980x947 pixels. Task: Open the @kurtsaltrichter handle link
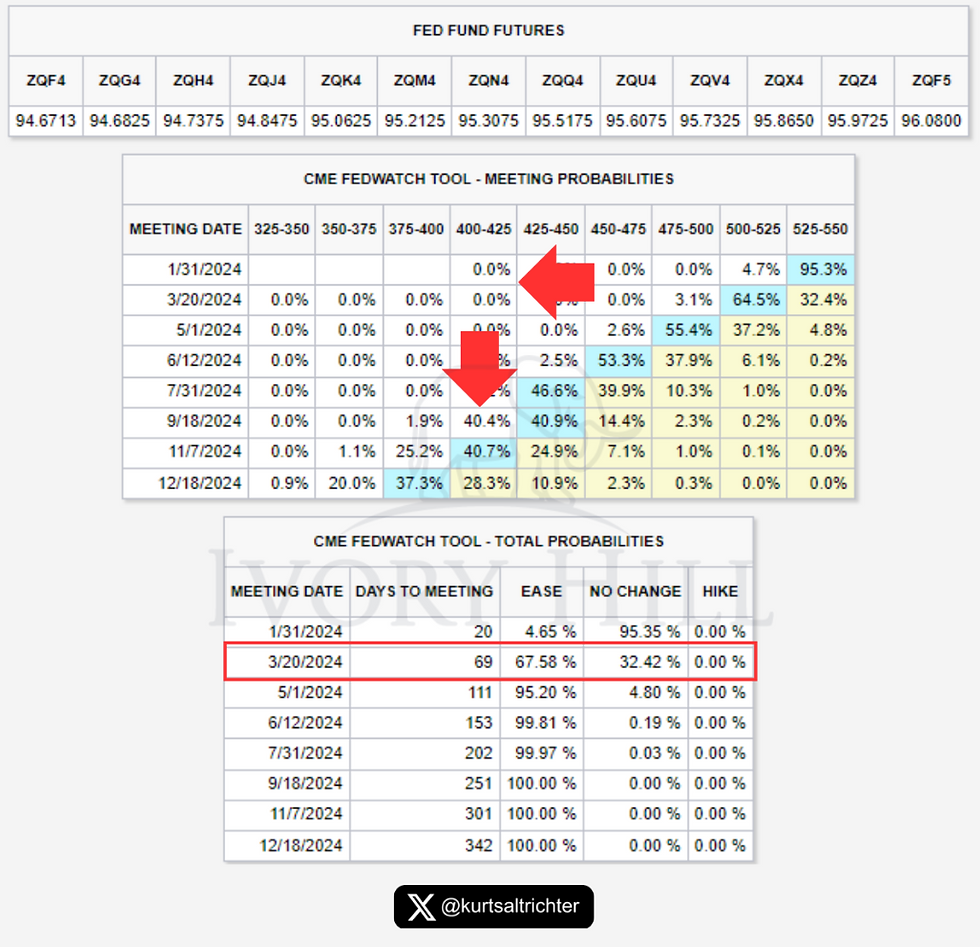(510, 906)
